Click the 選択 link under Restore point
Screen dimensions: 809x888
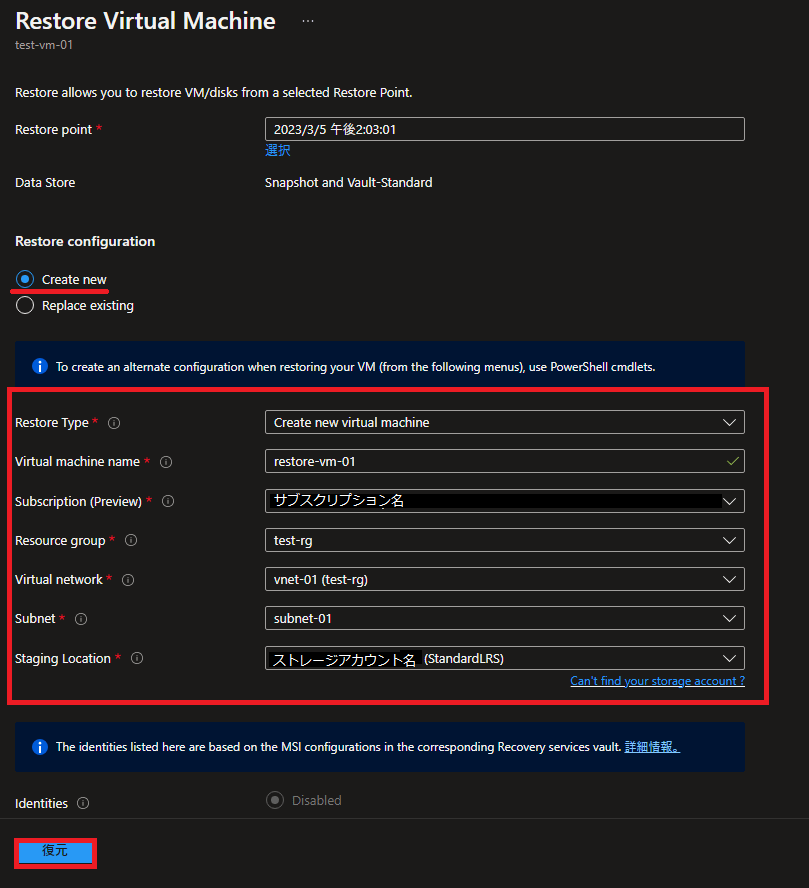pyautogui.click(x=277, y=150)
